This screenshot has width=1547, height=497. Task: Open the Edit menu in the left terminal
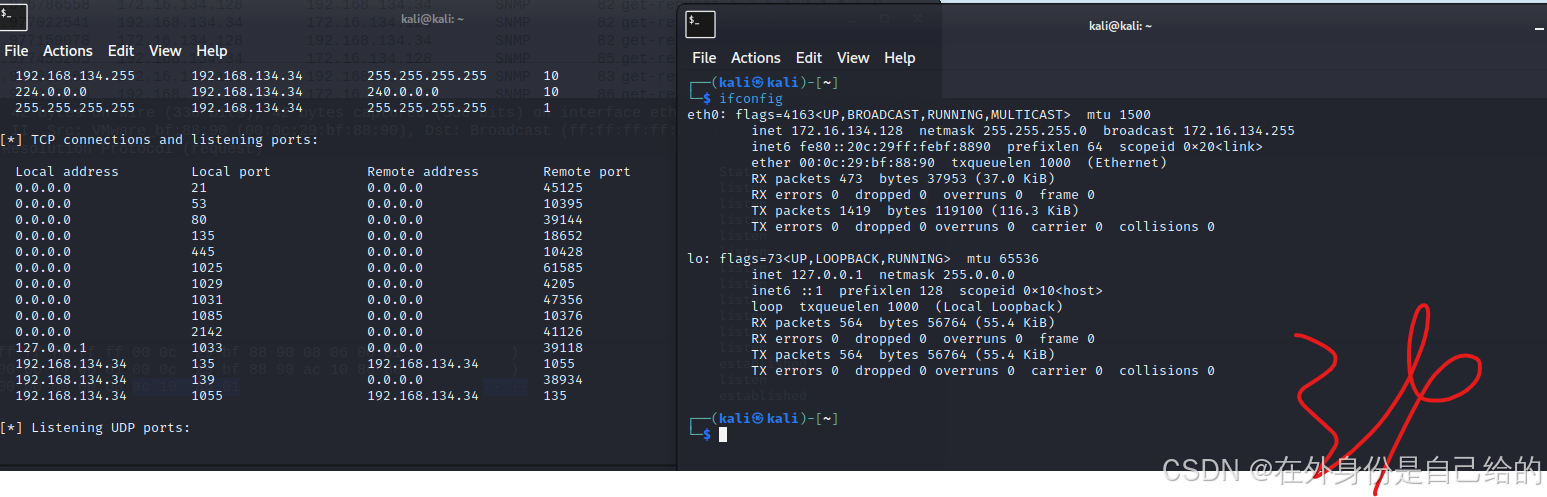[121, 51]
